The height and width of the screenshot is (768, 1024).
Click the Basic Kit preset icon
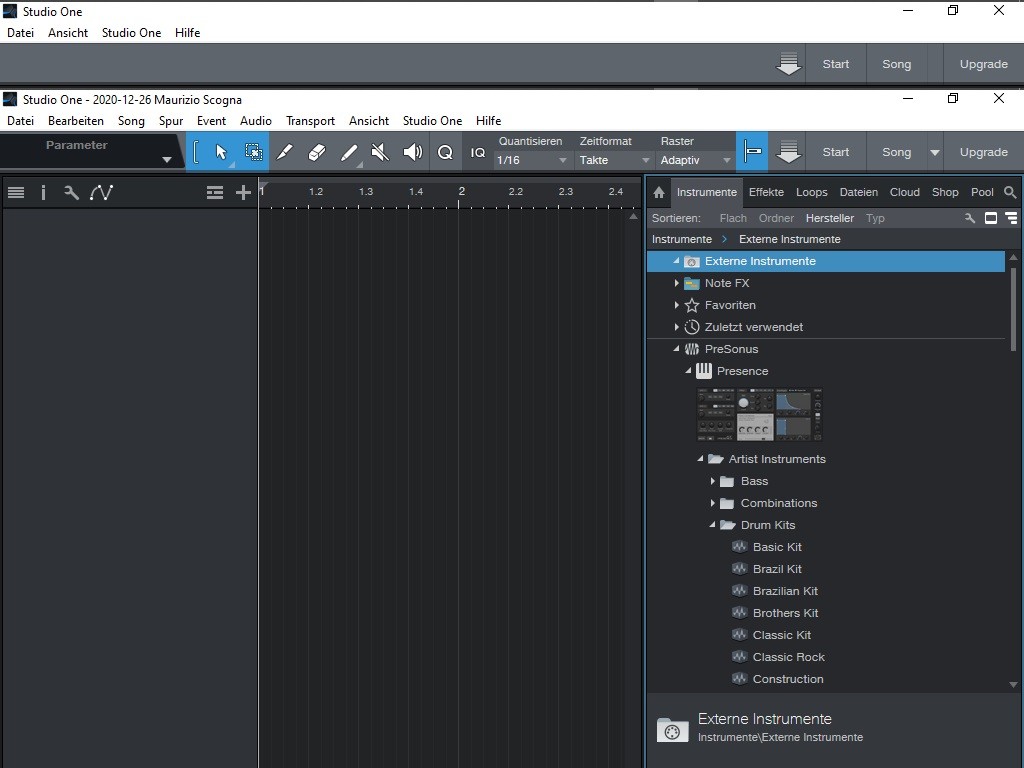pos(739,547)
